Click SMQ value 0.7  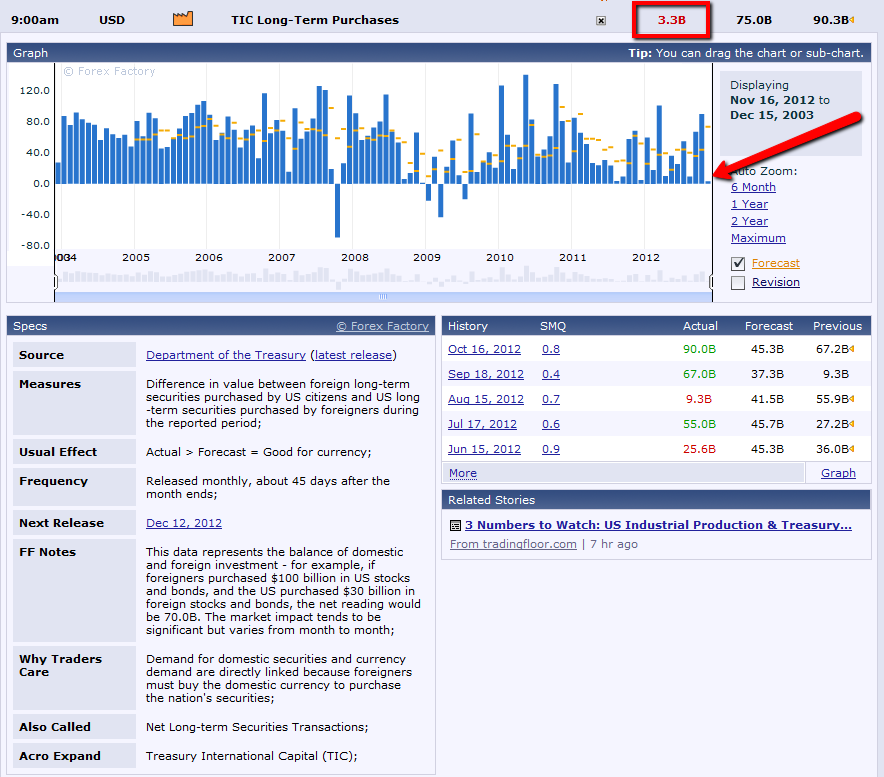pyautogui.click(x=551, y=399)
